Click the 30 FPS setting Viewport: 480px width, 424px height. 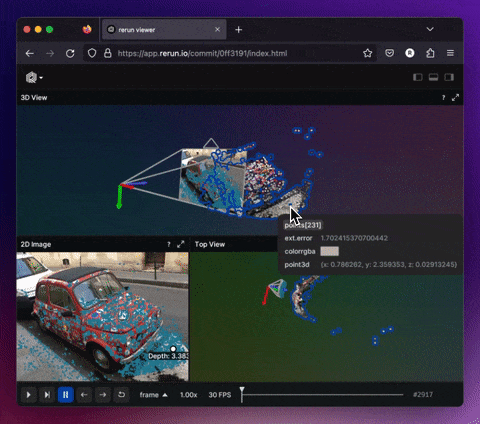pyautogui.click(x=220, y=395)
